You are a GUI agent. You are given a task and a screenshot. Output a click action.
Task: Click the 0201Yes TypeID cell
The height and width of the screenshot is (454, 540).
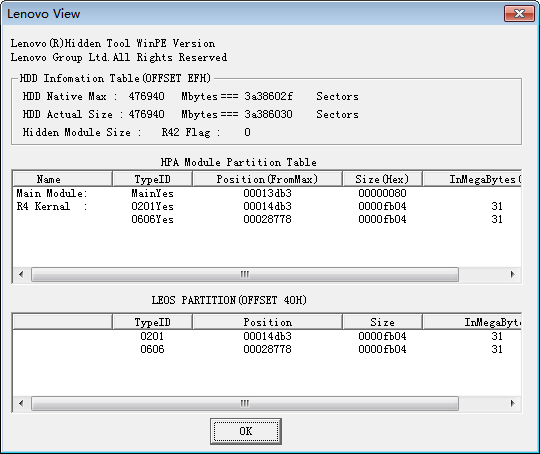pos(152,206)
